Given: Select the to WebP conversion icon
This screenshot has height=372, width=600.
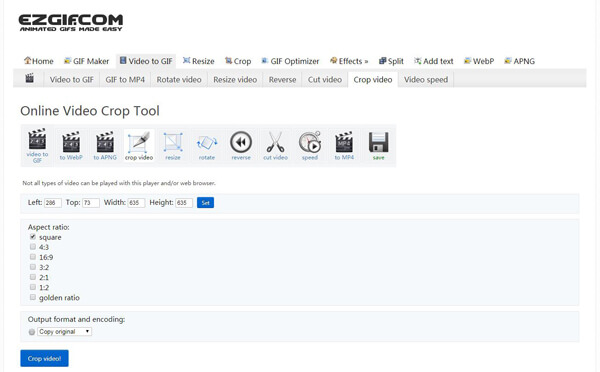Looking at the screenshot, I should [71, 145].
